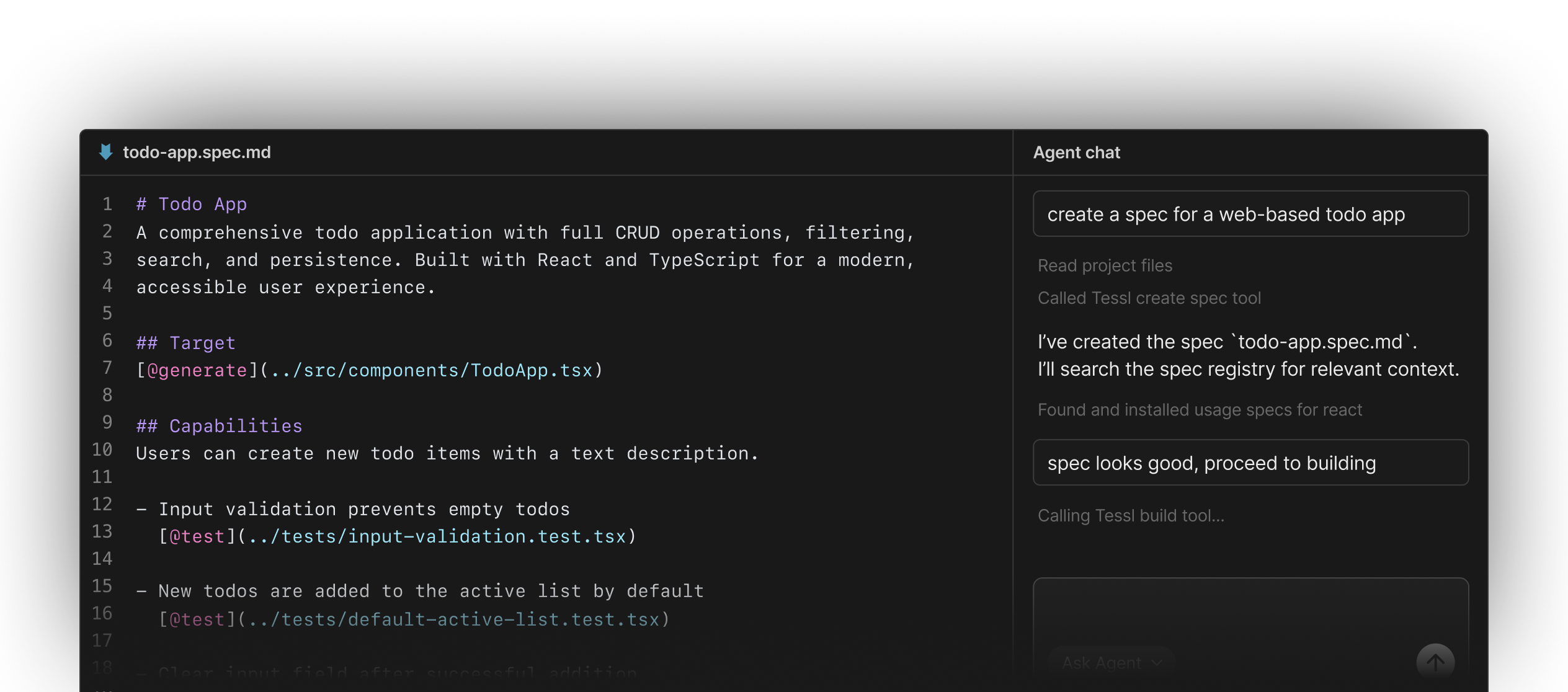The width and height of the screenshot is (1568, 692).
Task: Open the Ask Agent mode dropdown
Action: click(1111, 663)
